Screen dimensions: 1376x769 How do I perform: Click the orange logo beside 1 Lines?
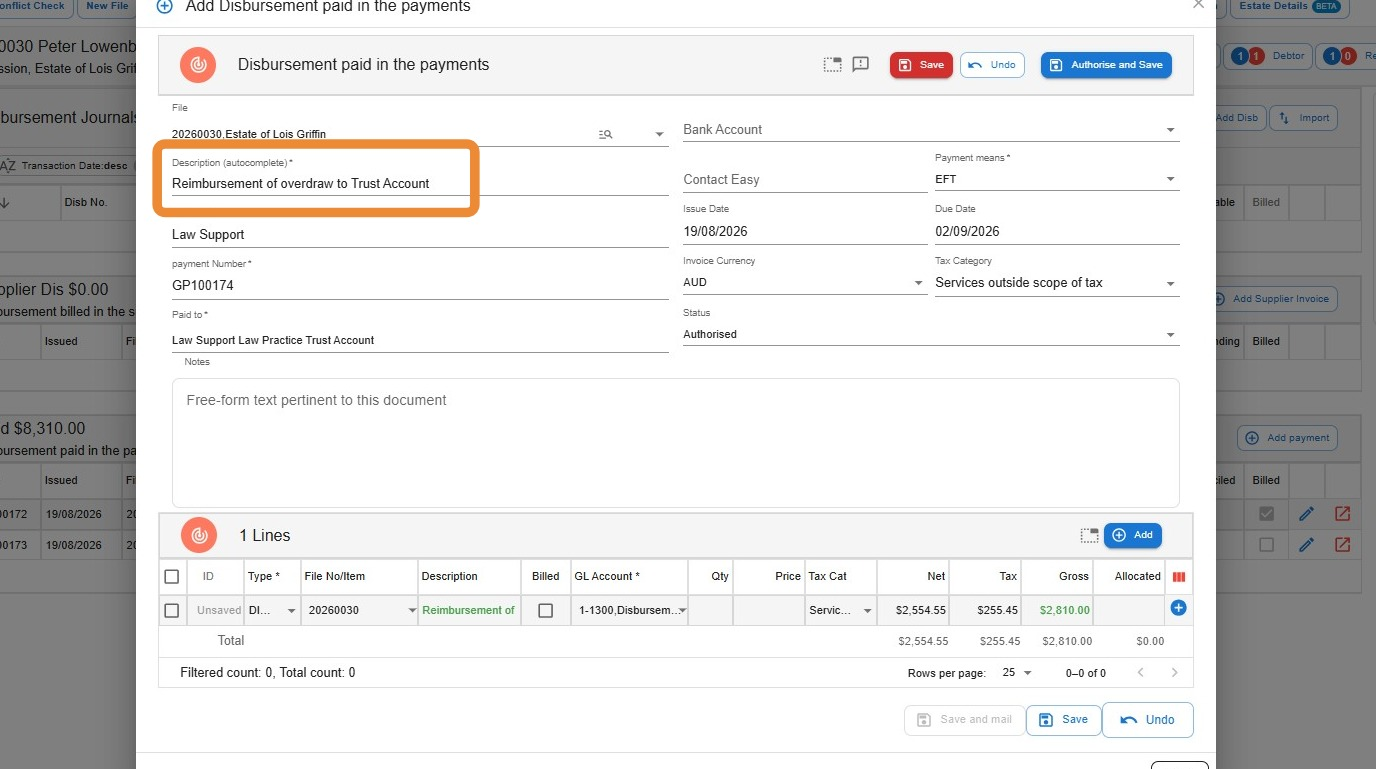click(199, 536)
